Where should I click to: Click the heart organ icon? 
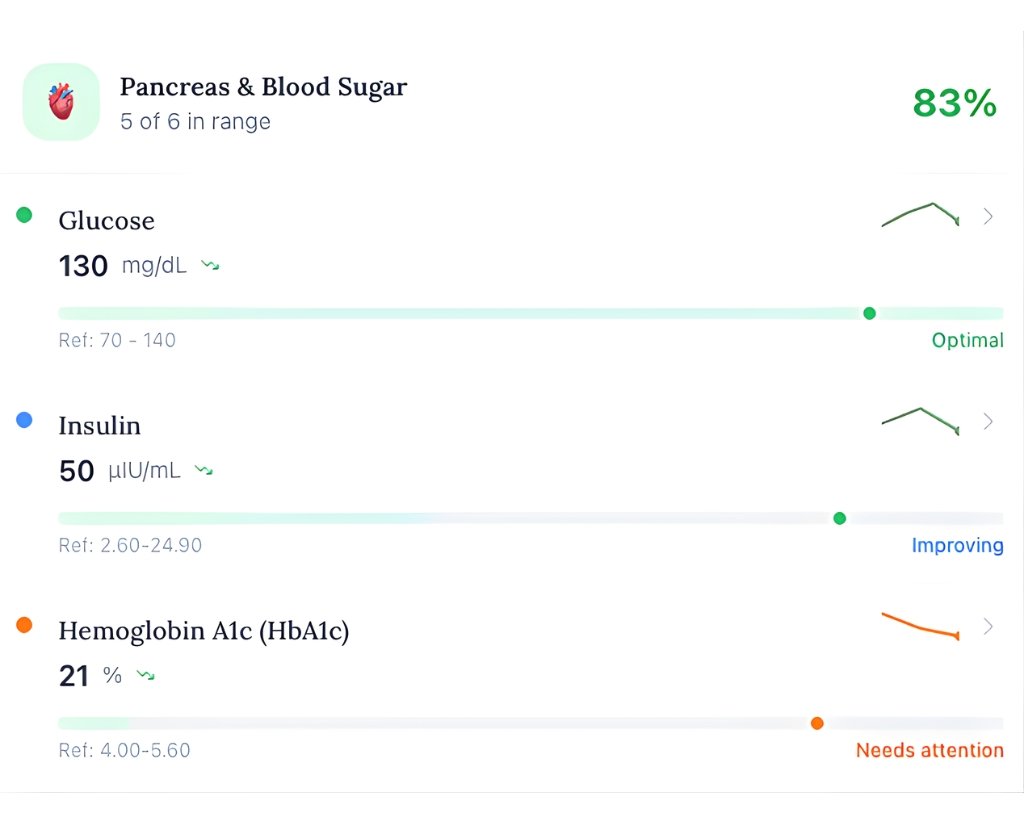(x=61, y=102)
